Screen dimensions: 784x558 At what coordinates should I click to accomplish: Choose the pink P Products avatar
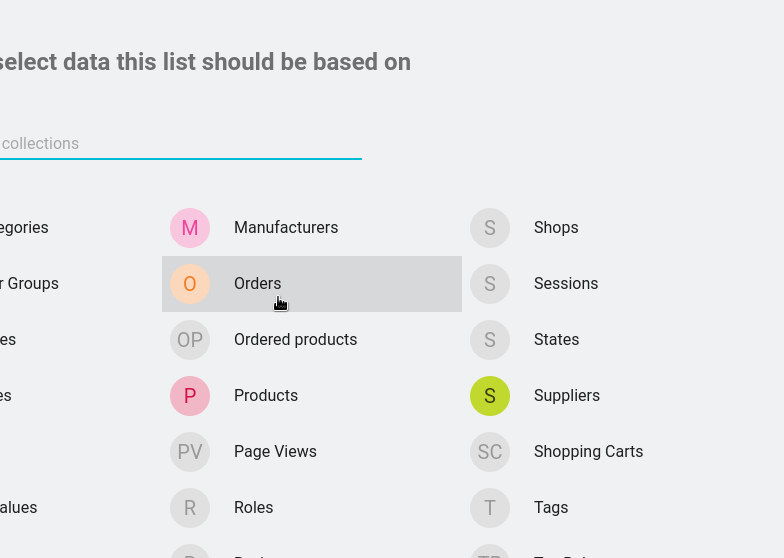click(190, 396)
